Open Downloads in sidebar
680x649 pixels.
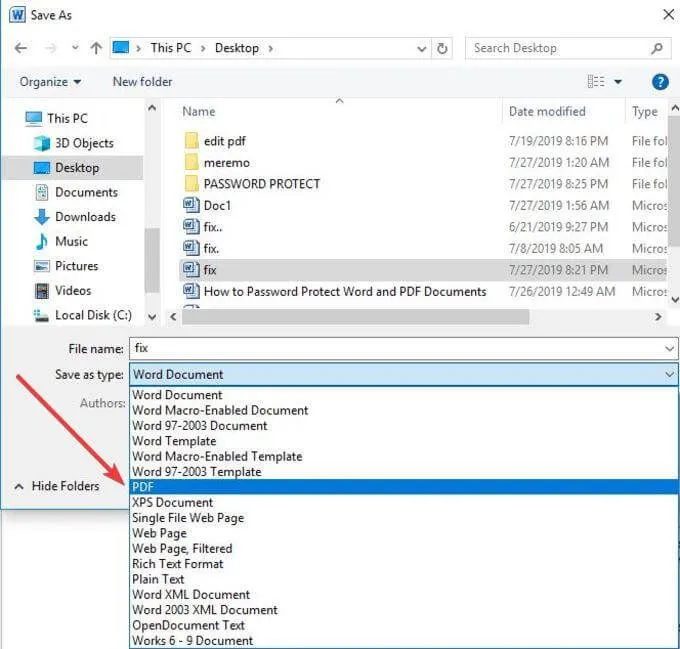[x=75, y=217]
